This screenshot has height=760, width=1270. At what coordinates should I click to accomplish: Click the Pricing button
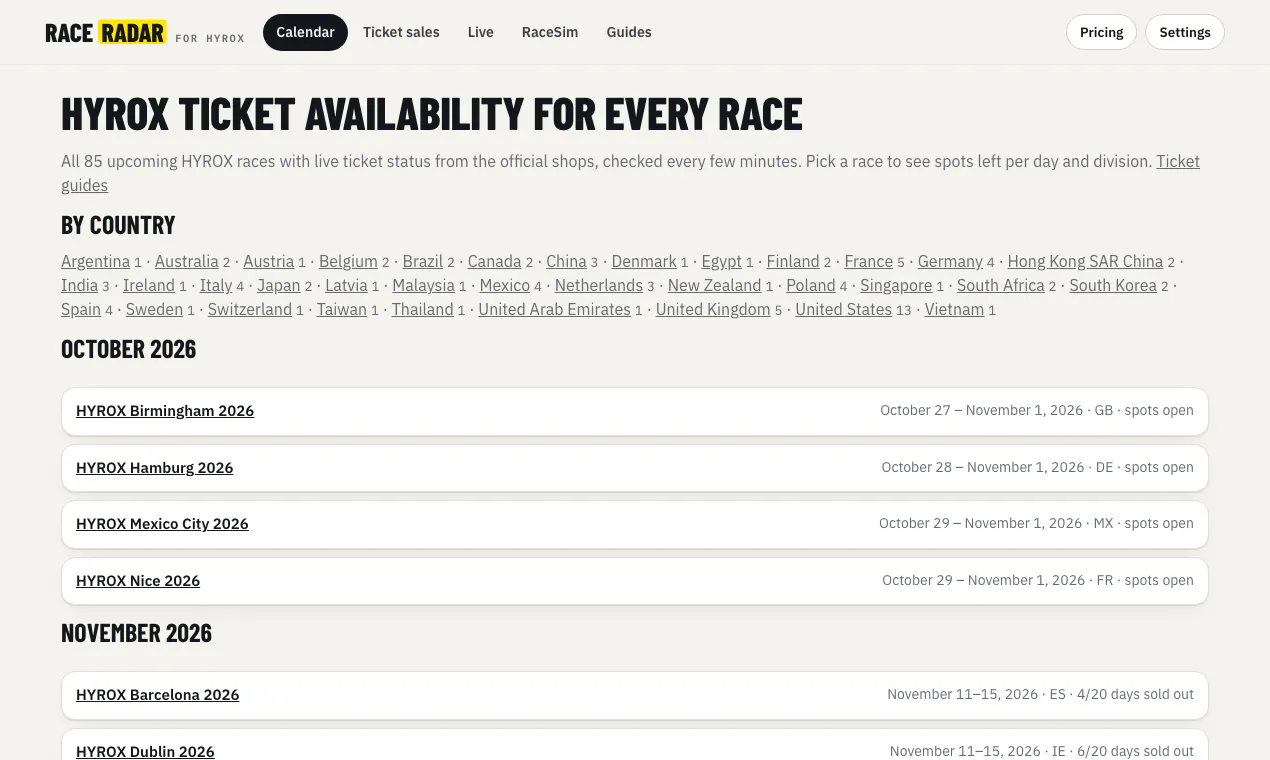[1101, 32]
